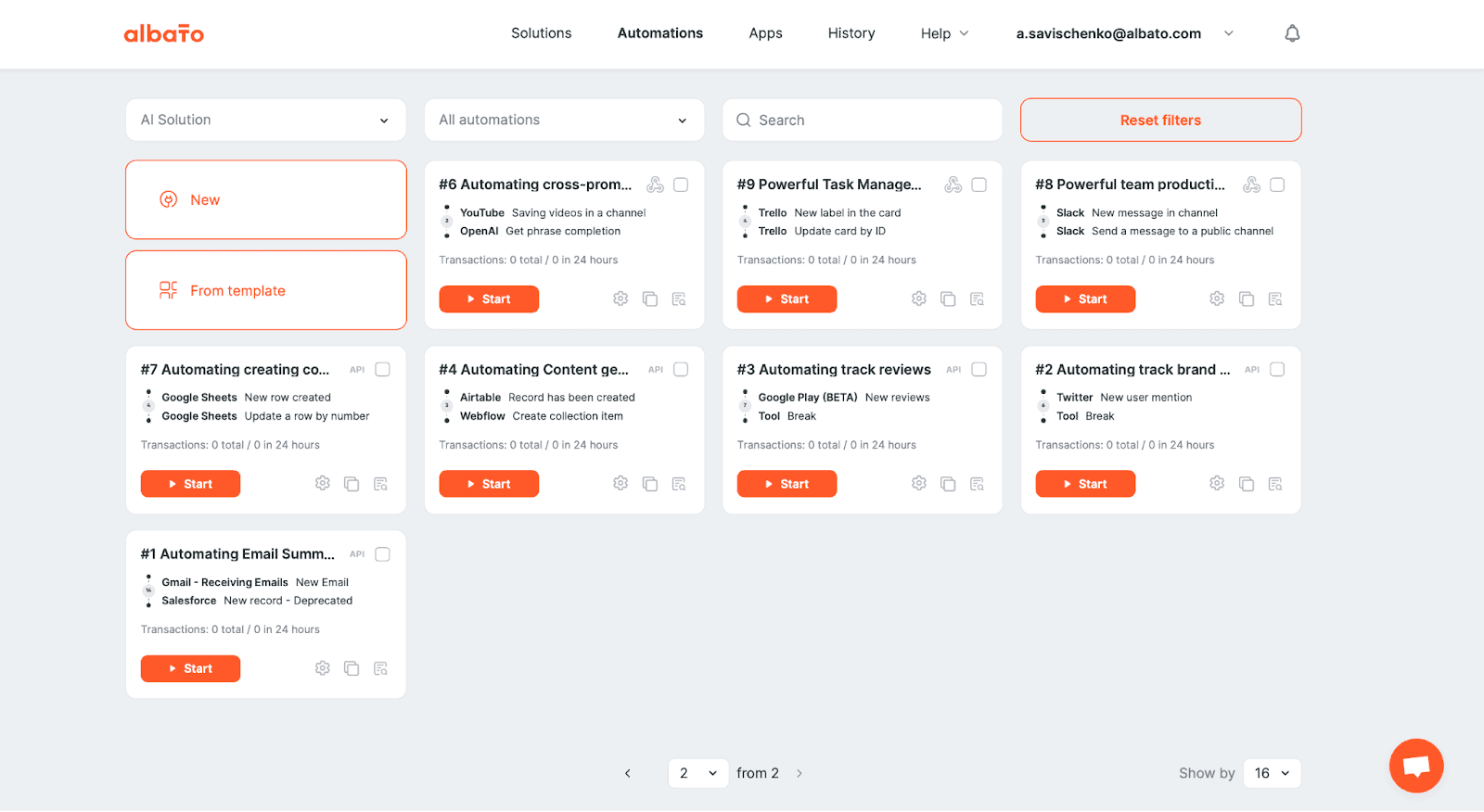Tick checkbox on #8 Powerful team producti

(1277, 184)
